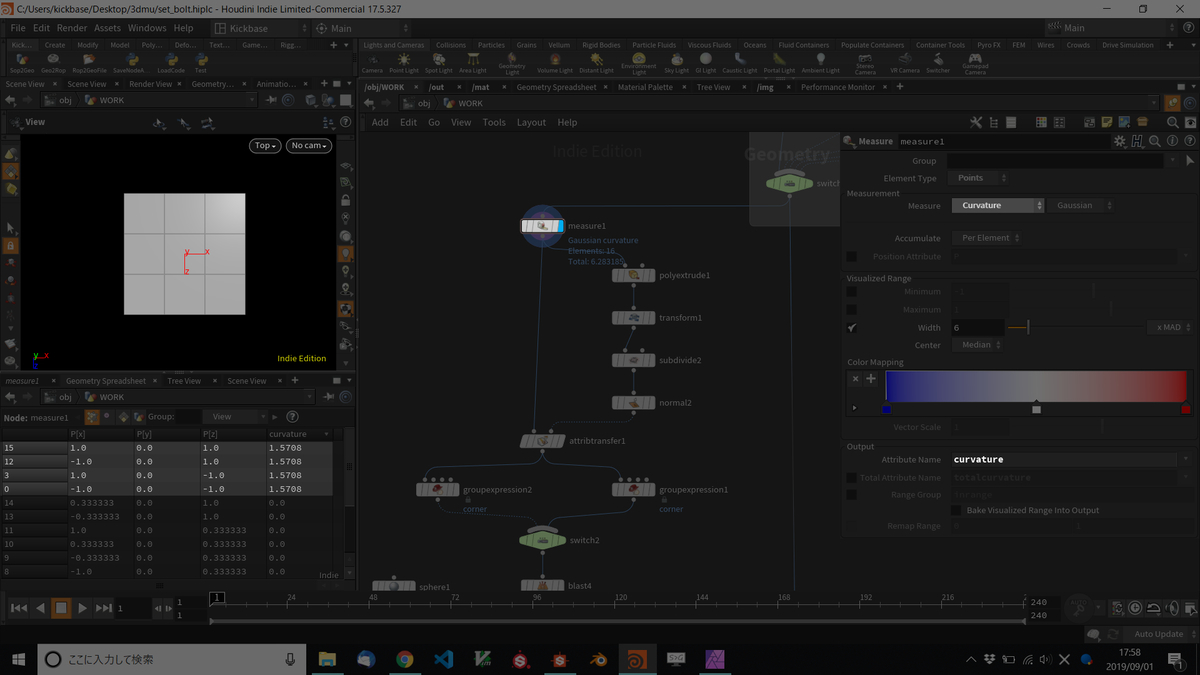
Task: Create a Camera from the shelf
Action: point(372,64)
